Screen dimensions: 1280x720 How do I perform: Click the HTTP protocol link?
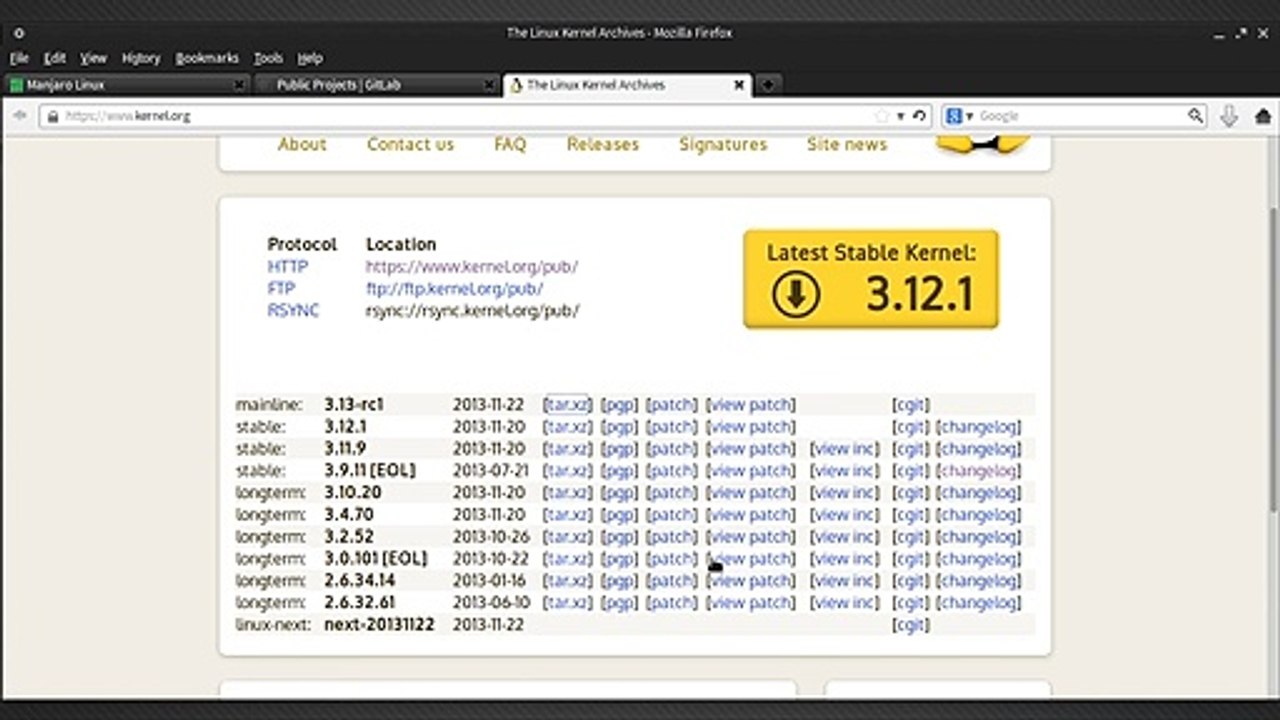288,267
